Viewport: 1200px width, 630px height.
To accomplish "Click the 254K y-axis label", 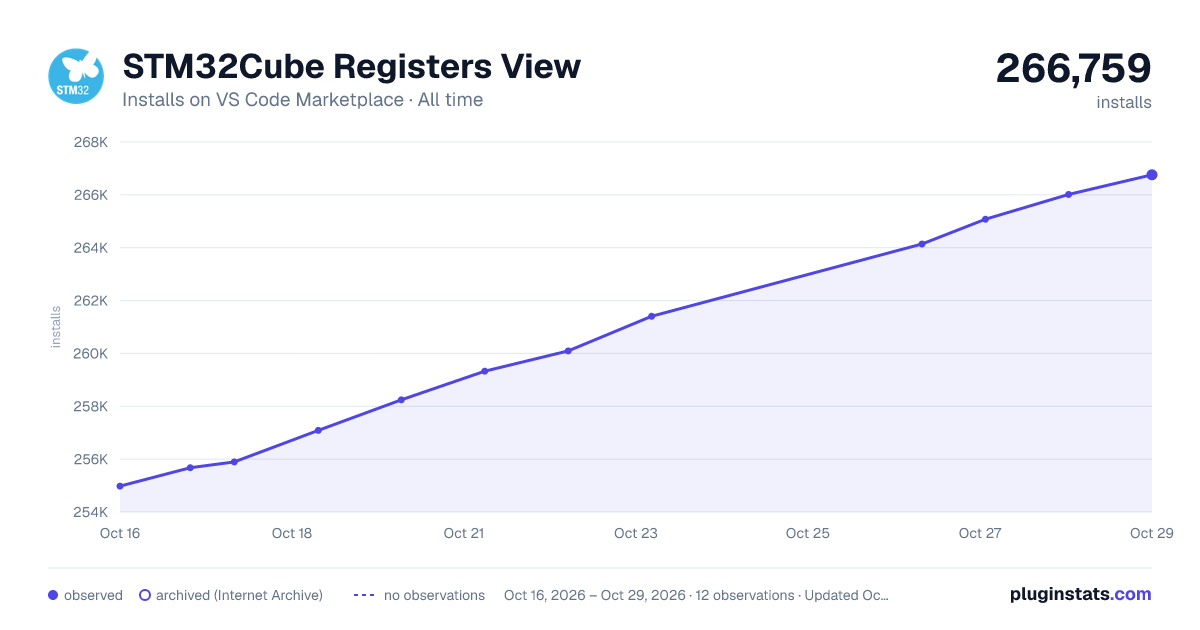I will click(91, 513).
